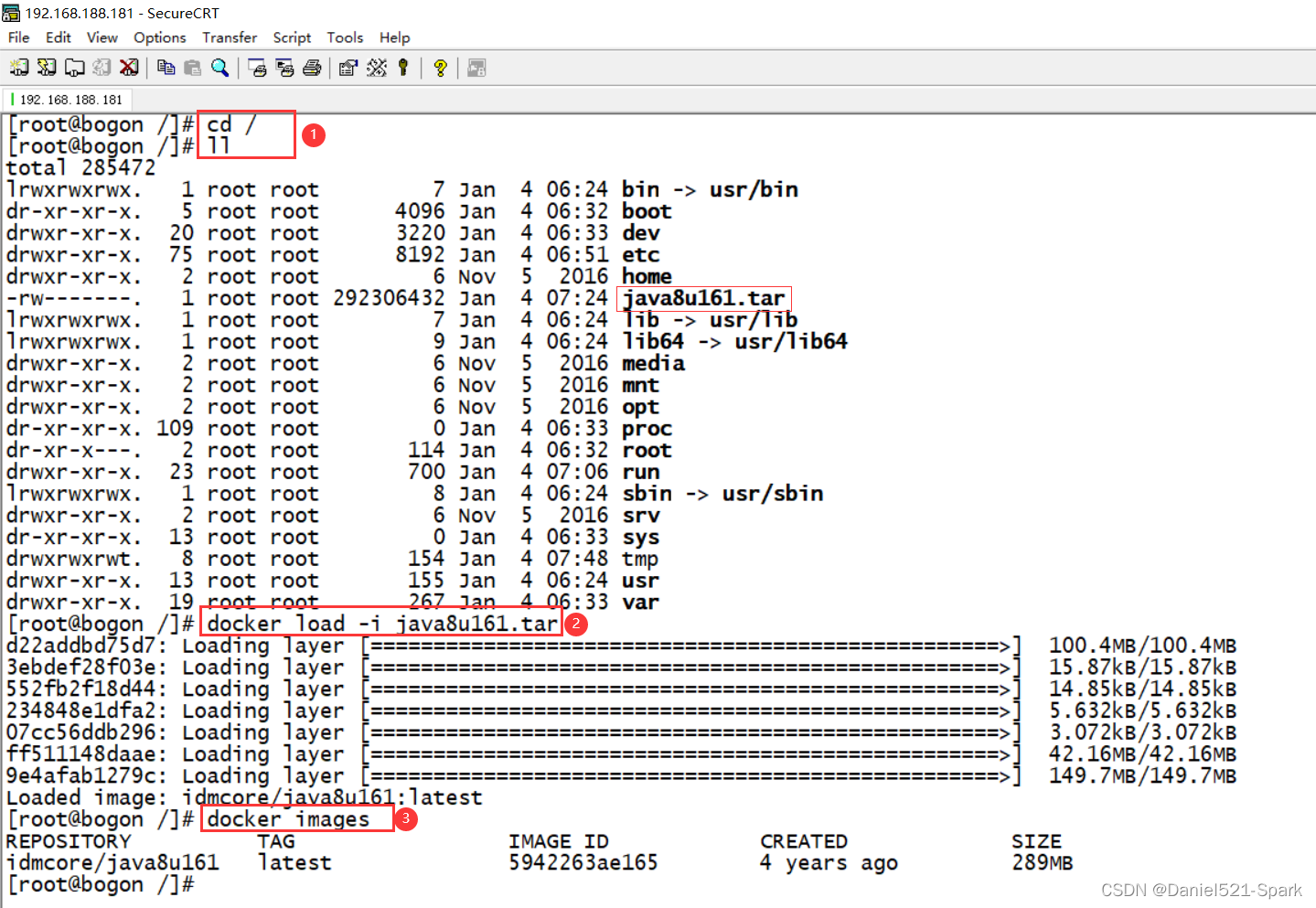Select the 192.168.188.181 session tab
The width and height of the screenshot is (1316, 908).
pyautogui.click(x=70, y=100)
